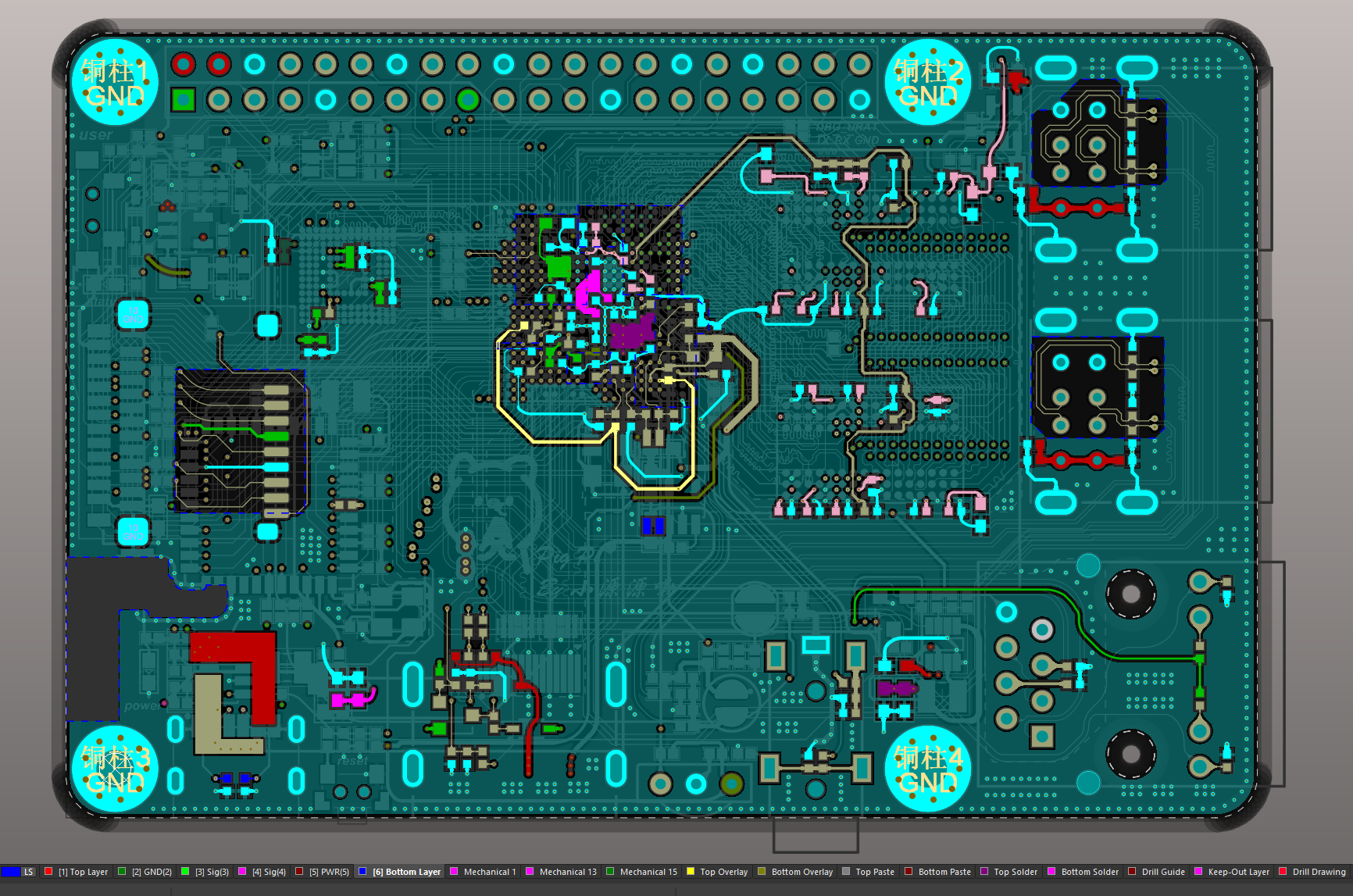Click the Top Paste color swatch

pyautogui.click(x=846, y=872)
